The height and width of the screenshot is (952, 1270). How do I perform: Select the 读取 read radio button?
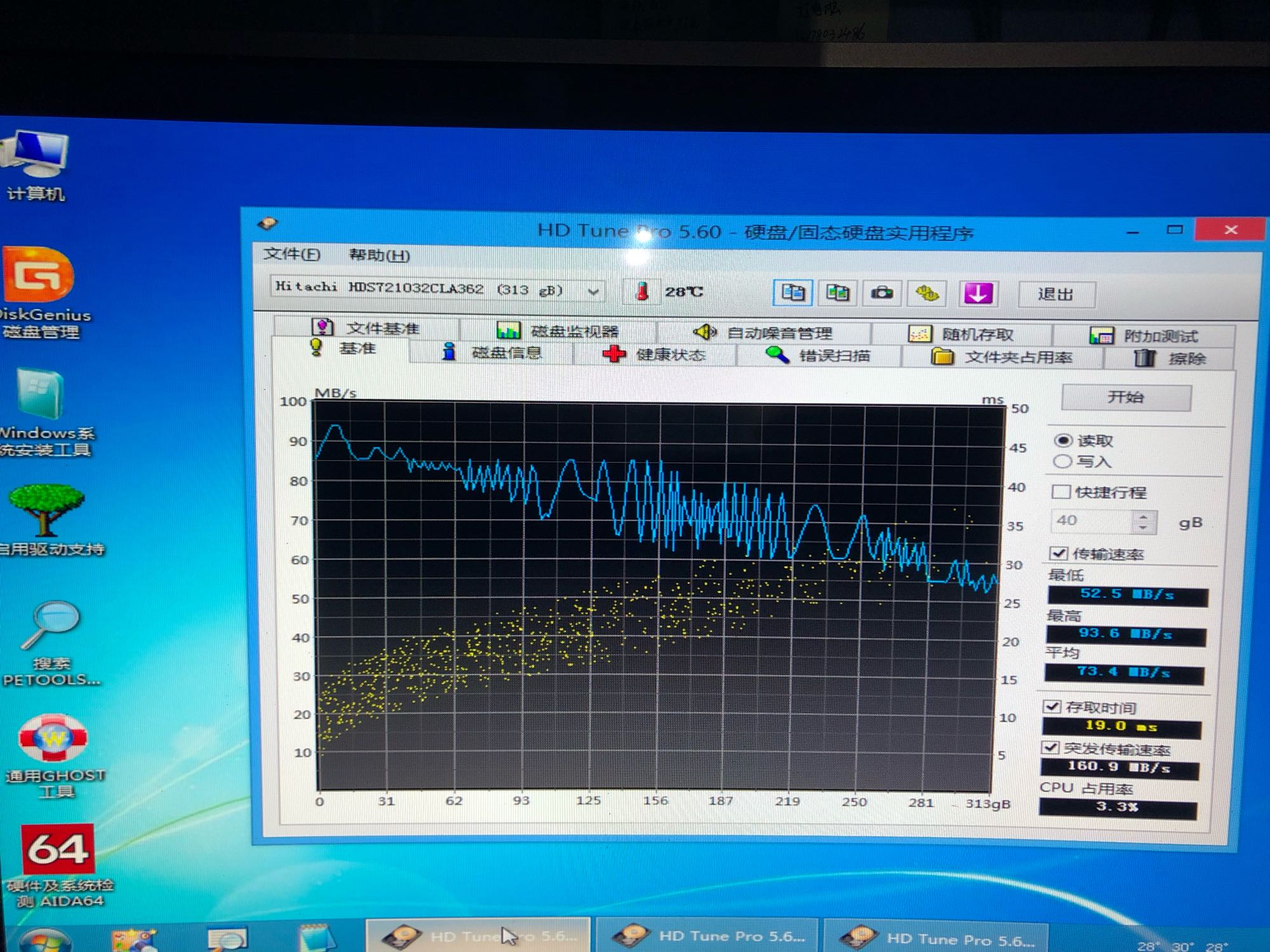tap(1062, 440)
